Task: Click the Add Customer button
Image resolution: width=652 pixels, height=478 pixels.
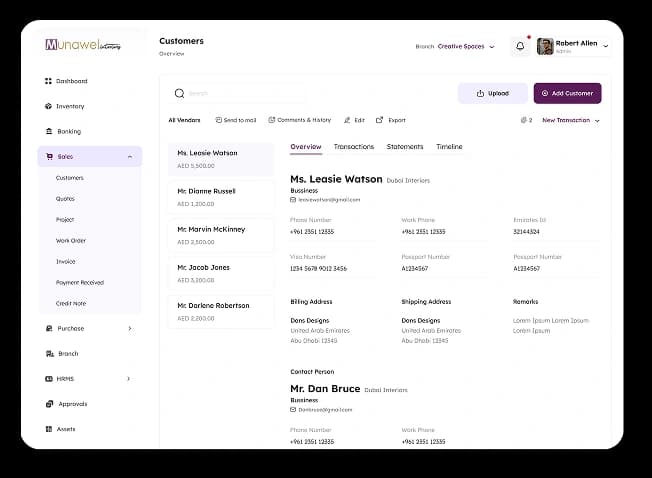Action: coord(568,94)
